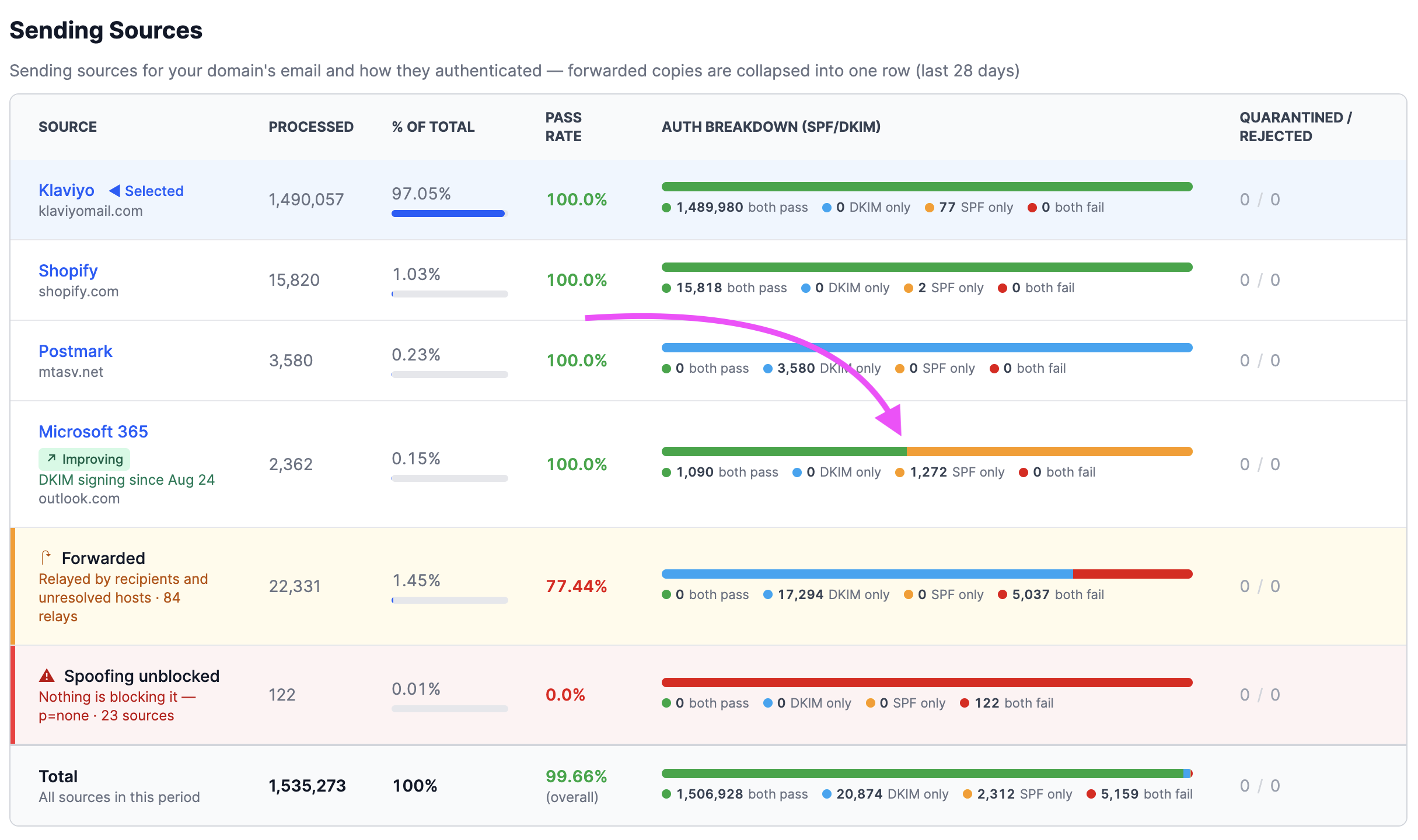The image size is (1418, 840).
Task: Click the 77.44% pass rate in Forwarded row
Action: (577, 586)
